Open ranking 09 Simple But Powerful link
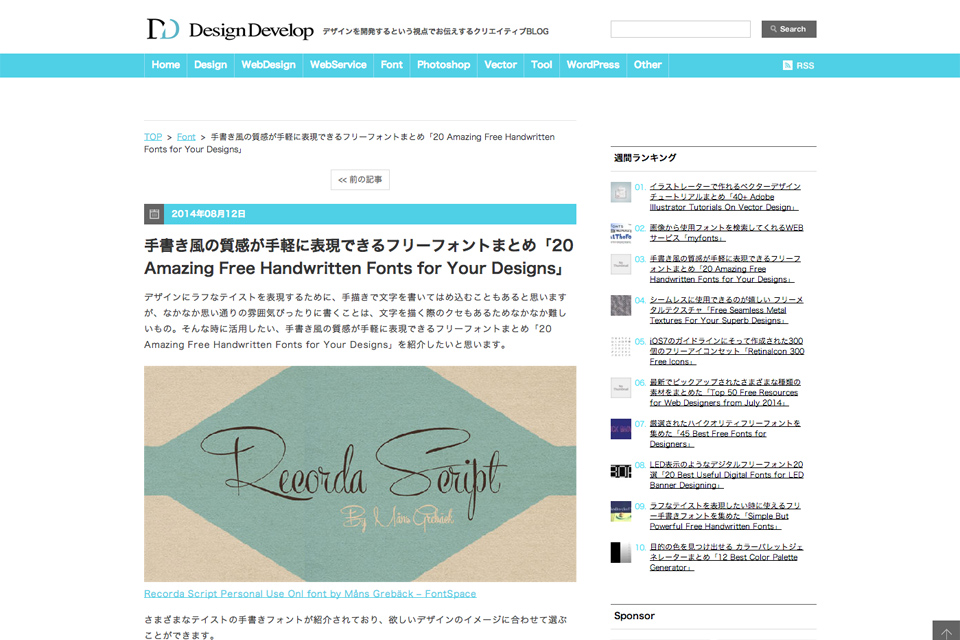The image size is (960, 640). point(725,516)
